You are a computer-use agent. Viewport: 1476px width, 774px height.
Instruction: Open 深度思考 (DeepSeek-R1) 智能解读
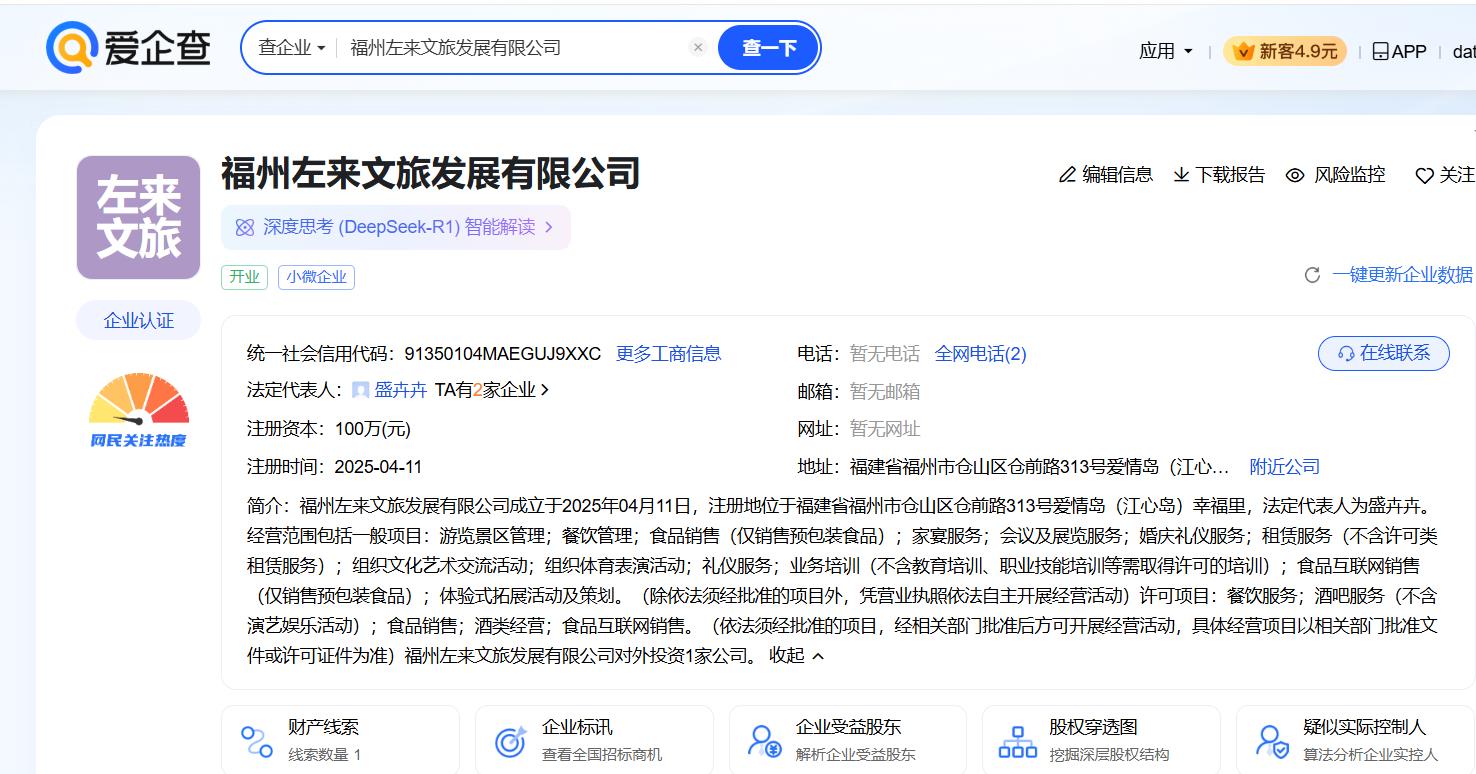396,227
